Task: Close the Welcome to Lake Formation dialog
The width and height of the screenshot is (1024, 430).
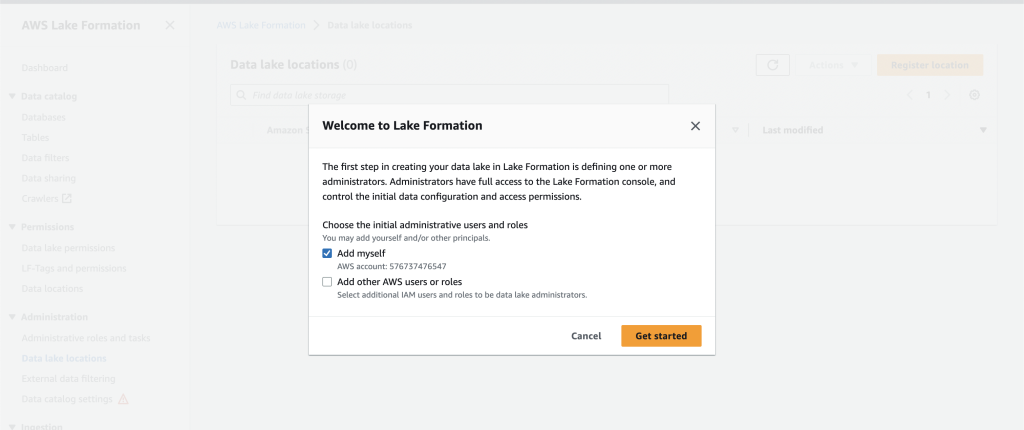Action: [695, 126]
